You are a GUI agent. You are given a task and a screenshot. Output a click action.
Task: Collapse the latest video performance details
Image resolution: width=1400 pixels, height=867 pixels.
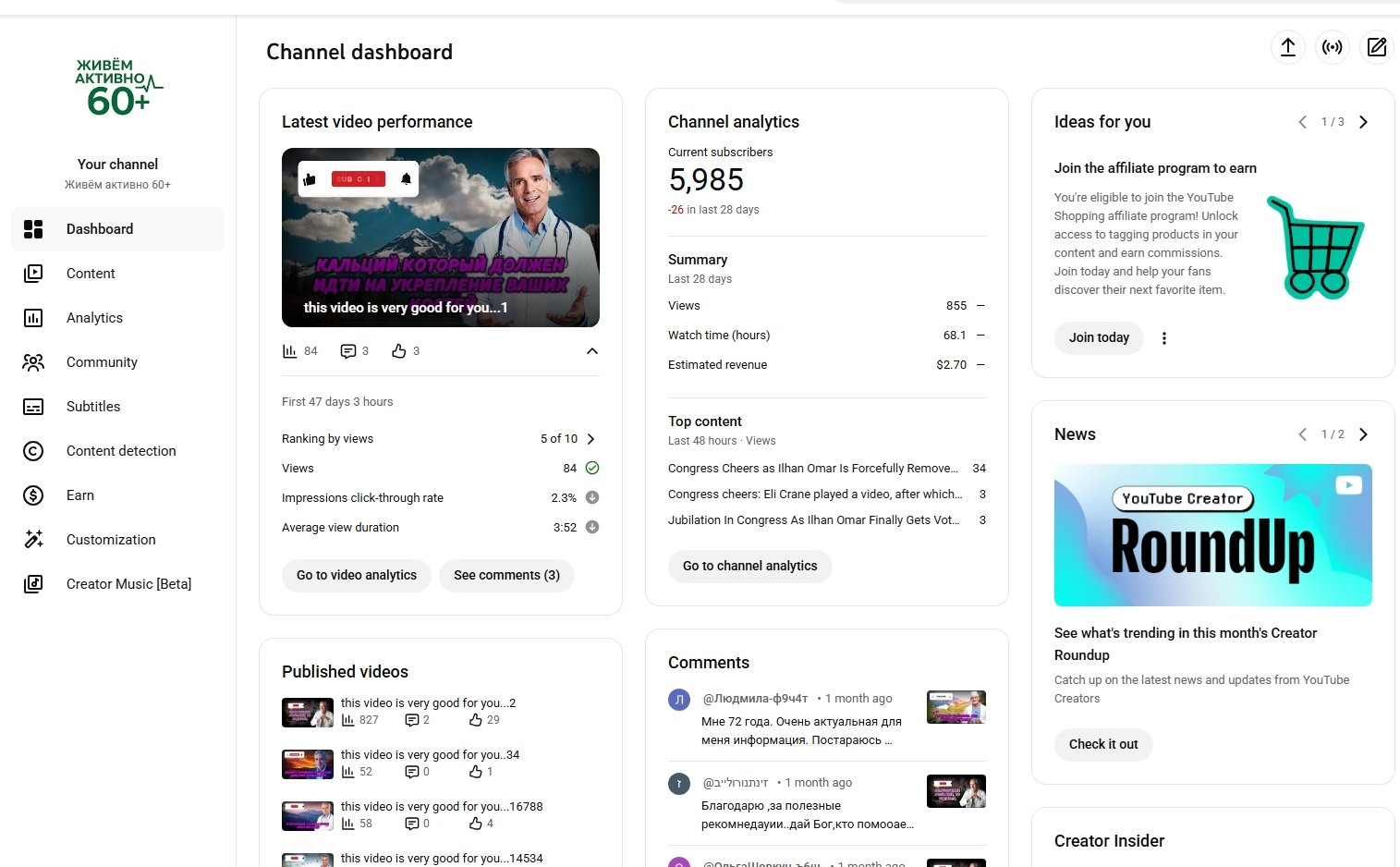(x=592, y=351)
